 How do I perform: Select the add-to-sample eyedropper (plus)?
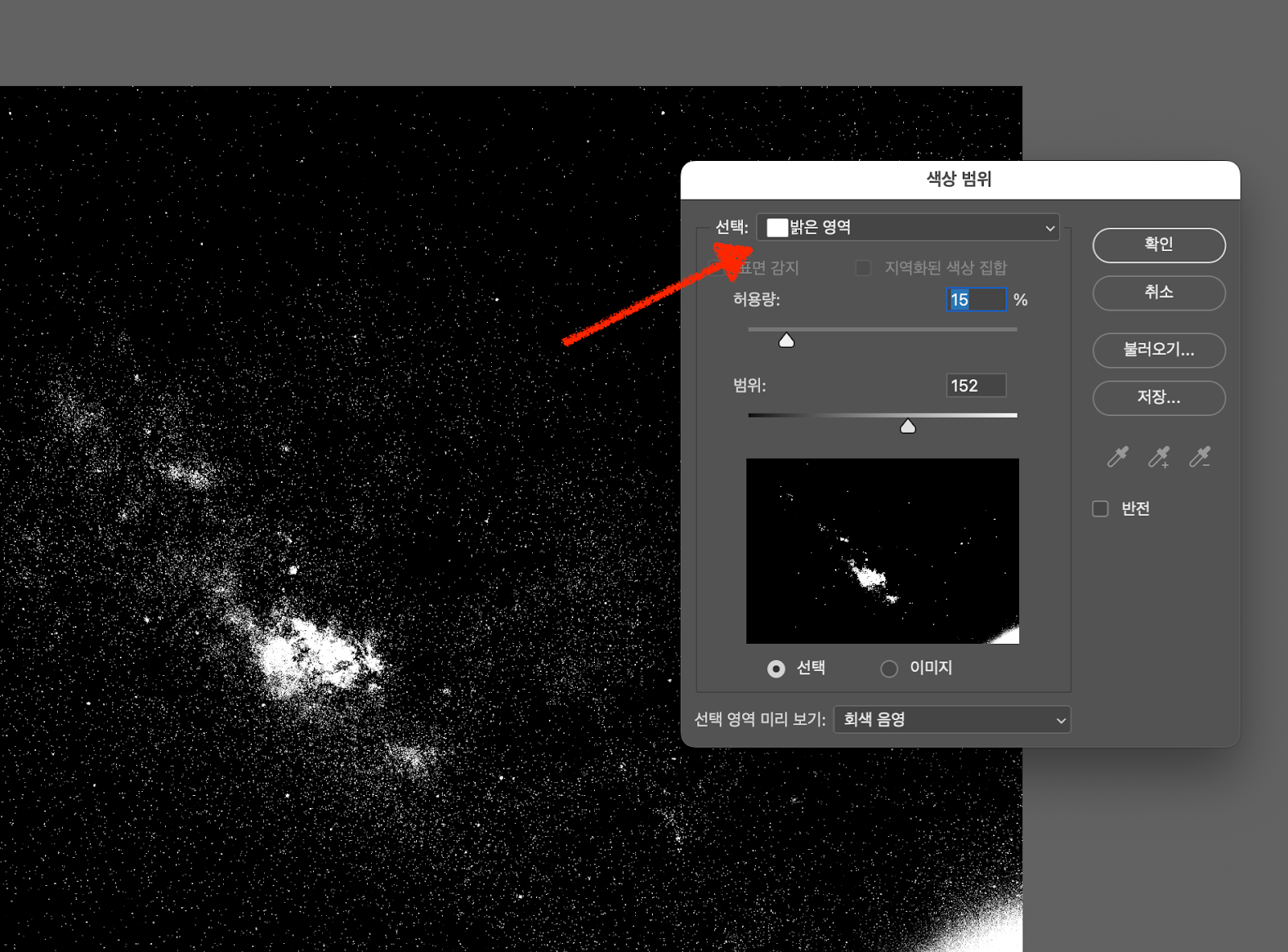point(1158,457)
